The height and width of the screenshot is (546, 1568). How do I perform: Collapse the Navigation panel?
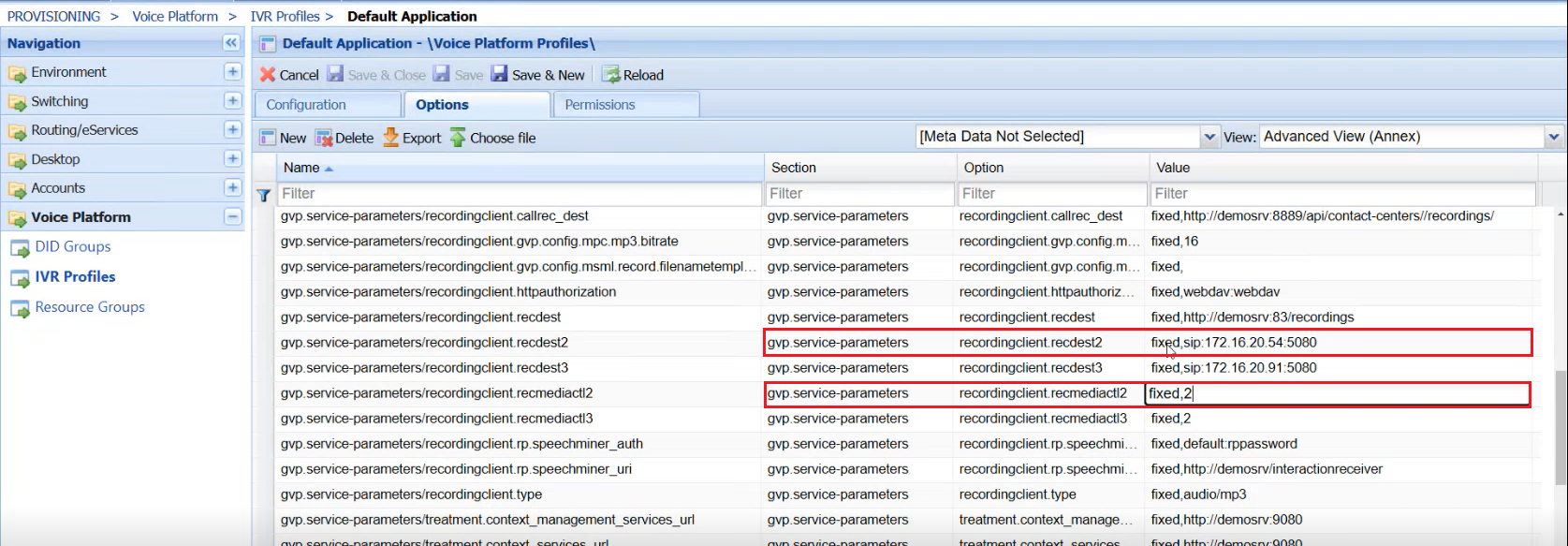point(231,43)
